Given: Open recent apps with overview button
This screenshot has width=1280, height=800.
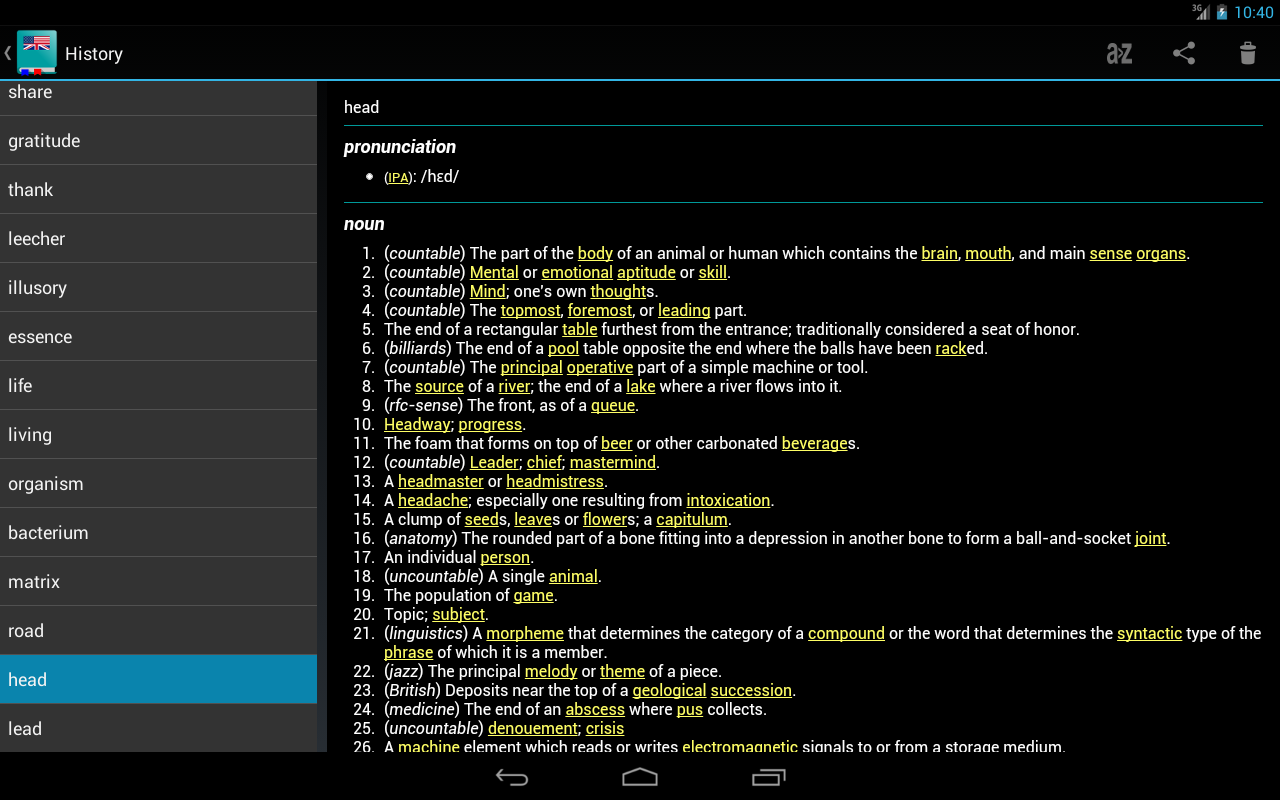Looking at the screenshot, I should pyautogui.click(x=768, y=777).
